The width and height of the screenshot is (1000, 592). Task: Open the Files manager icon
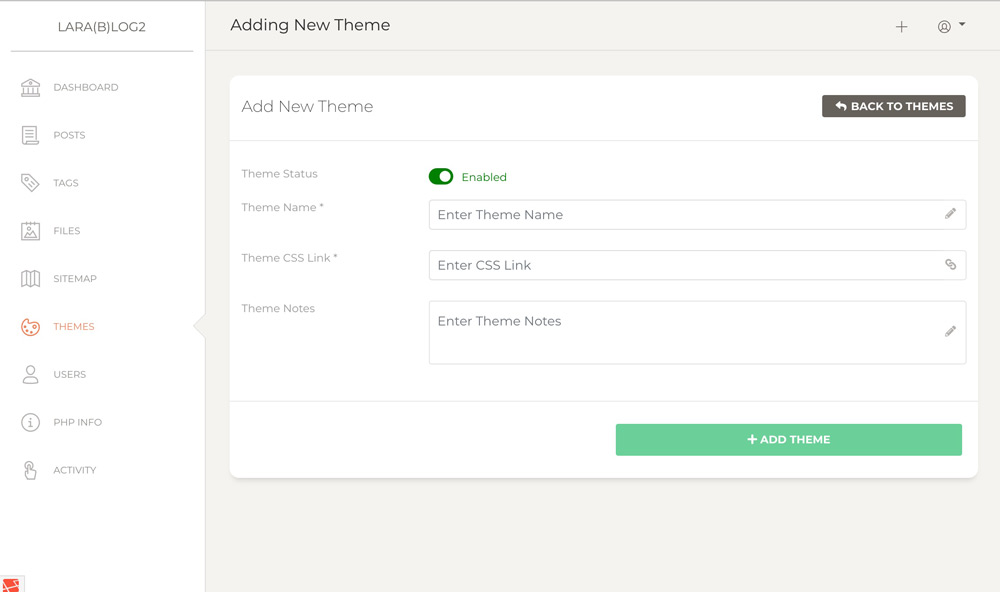click(31, 231)
